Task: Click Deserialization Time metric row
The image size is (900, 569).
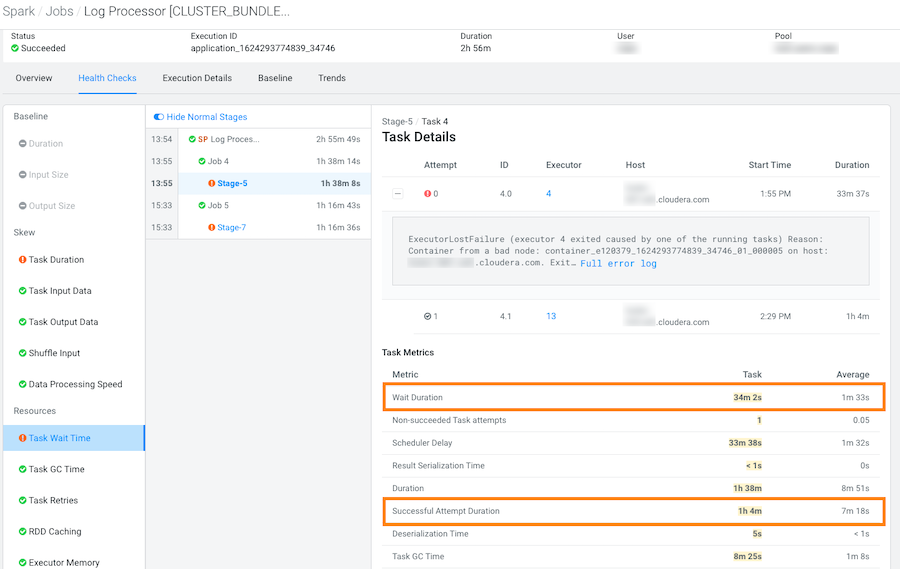Action: pyautogui.click(x=631, y=533)
